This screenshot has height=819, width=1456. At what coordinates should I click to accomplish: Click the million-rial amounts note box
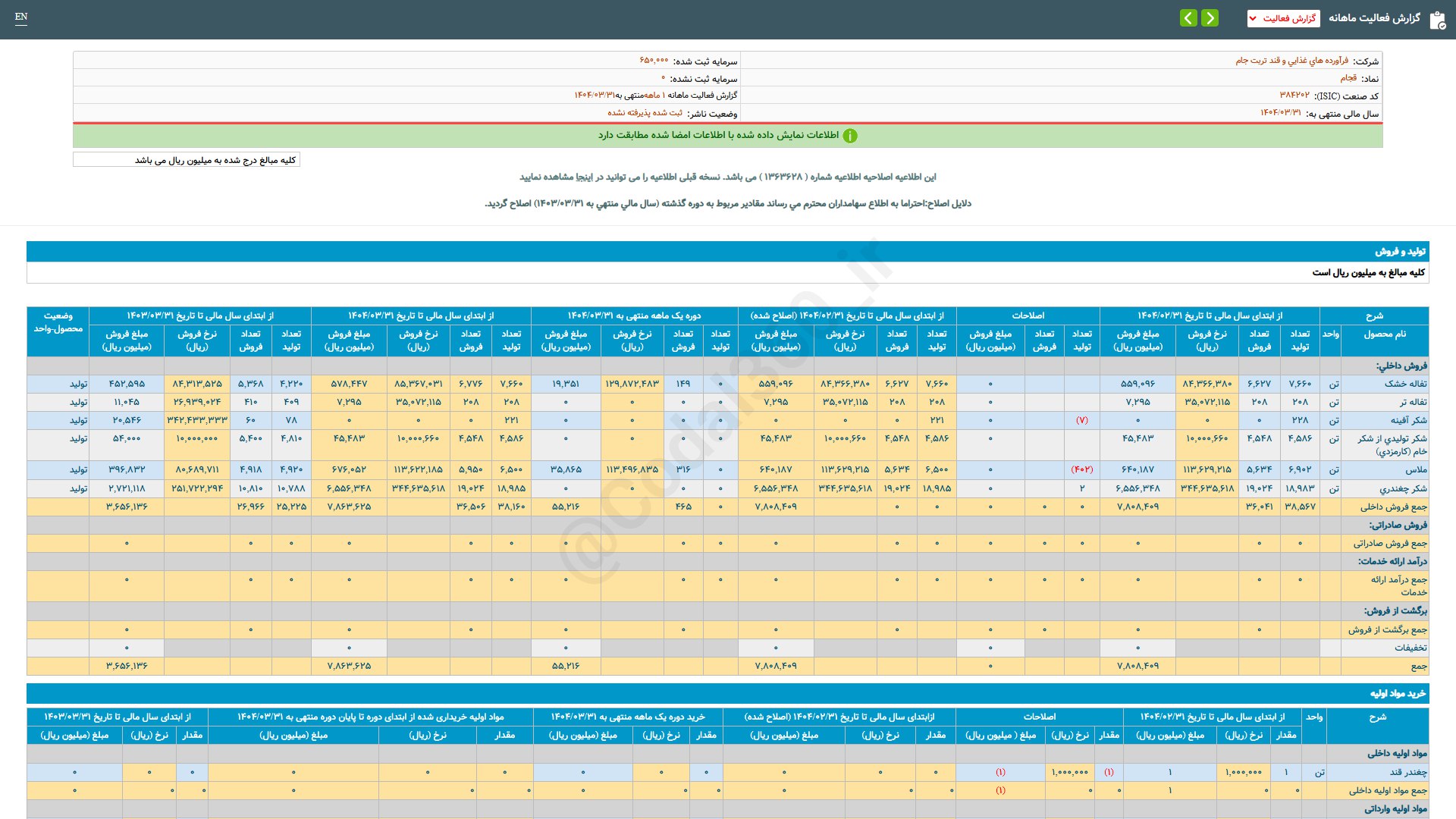[x=187, y=160]
